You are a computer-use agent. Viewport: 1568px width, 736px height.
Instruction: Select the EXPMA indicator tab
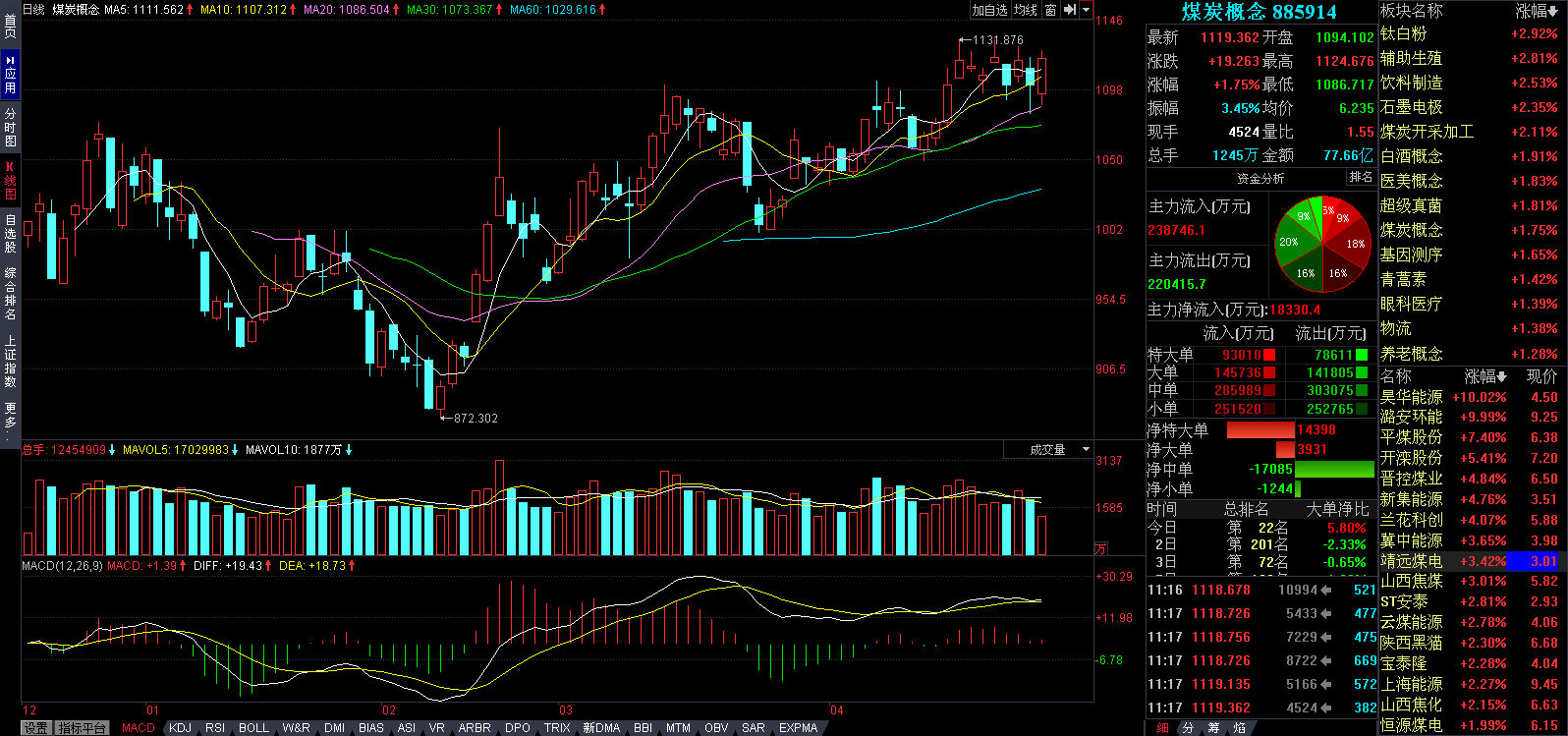(798, 728)
